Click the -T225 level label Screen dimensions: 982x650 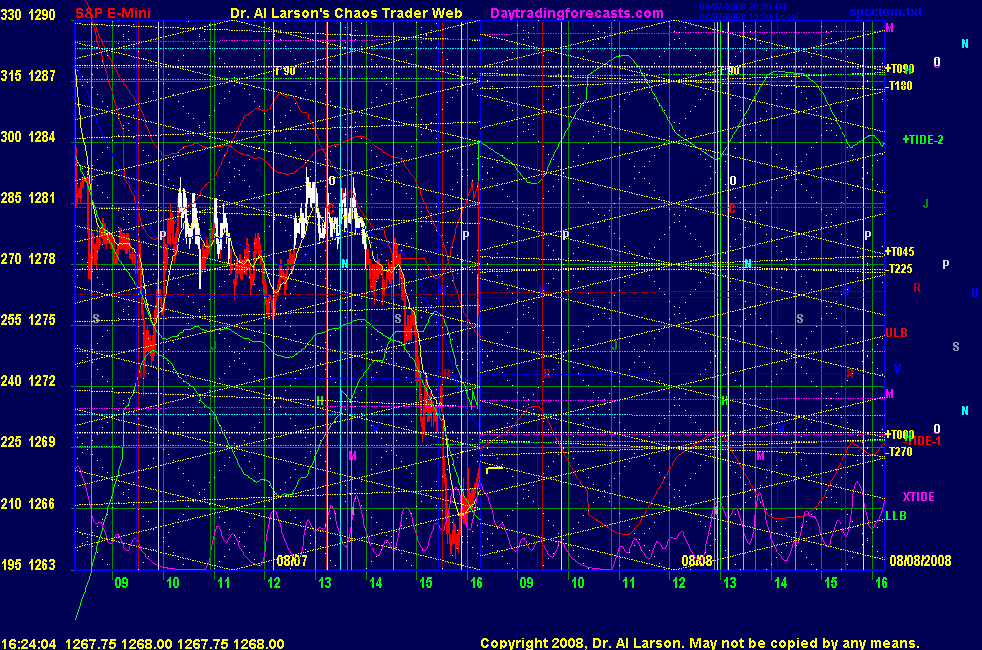coord(901,269)
